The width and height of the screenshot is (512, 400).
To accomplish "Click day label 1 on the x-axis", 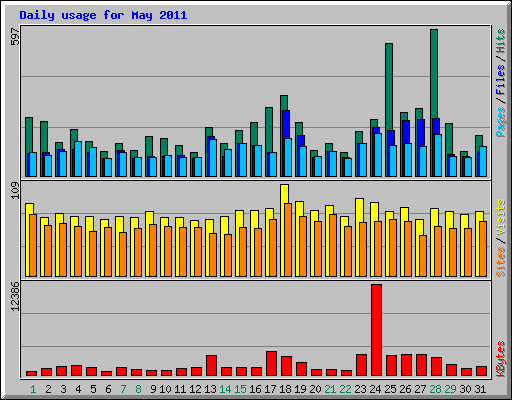I will [33, 389].
